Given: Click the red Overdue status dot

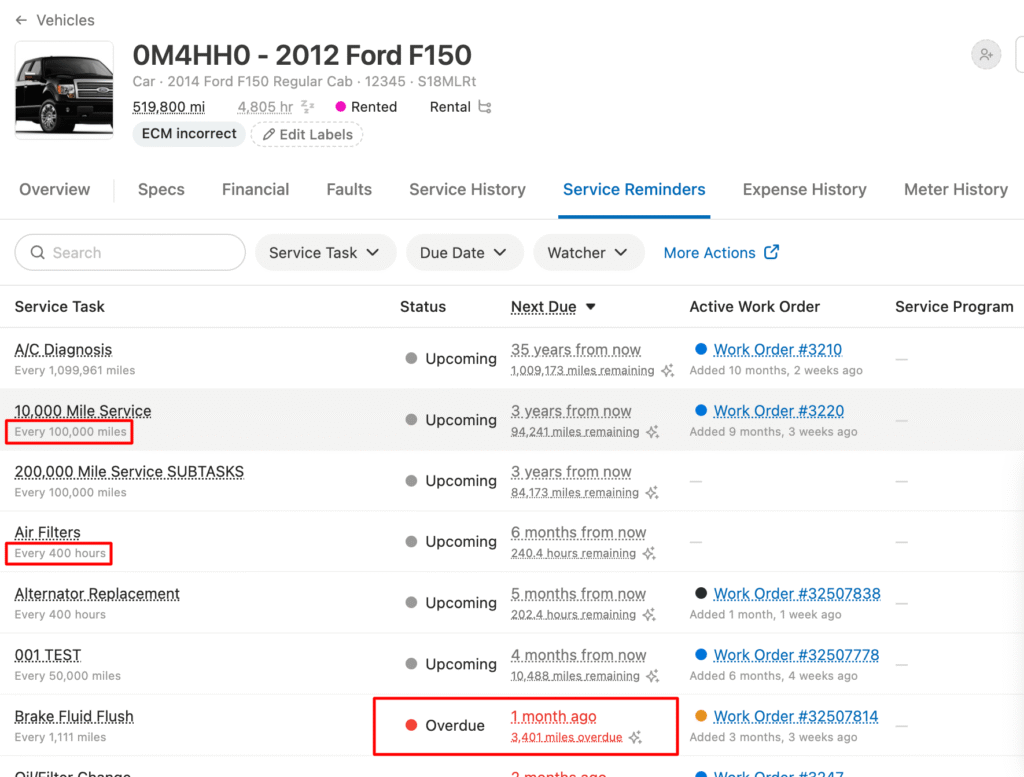Looking at the screenshot, I should pos(411,725).
